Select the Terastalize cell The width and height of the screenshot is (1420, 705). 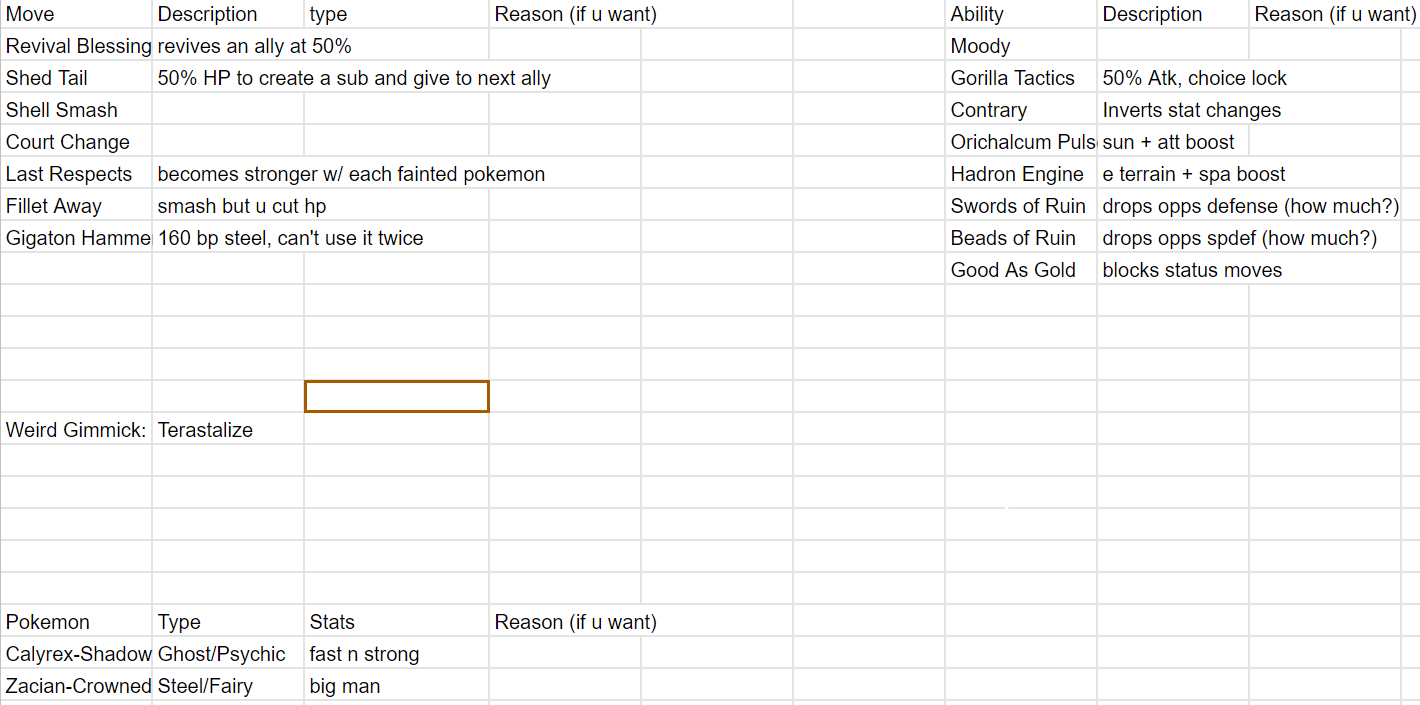pyautogui.click(x=228, y=430)
